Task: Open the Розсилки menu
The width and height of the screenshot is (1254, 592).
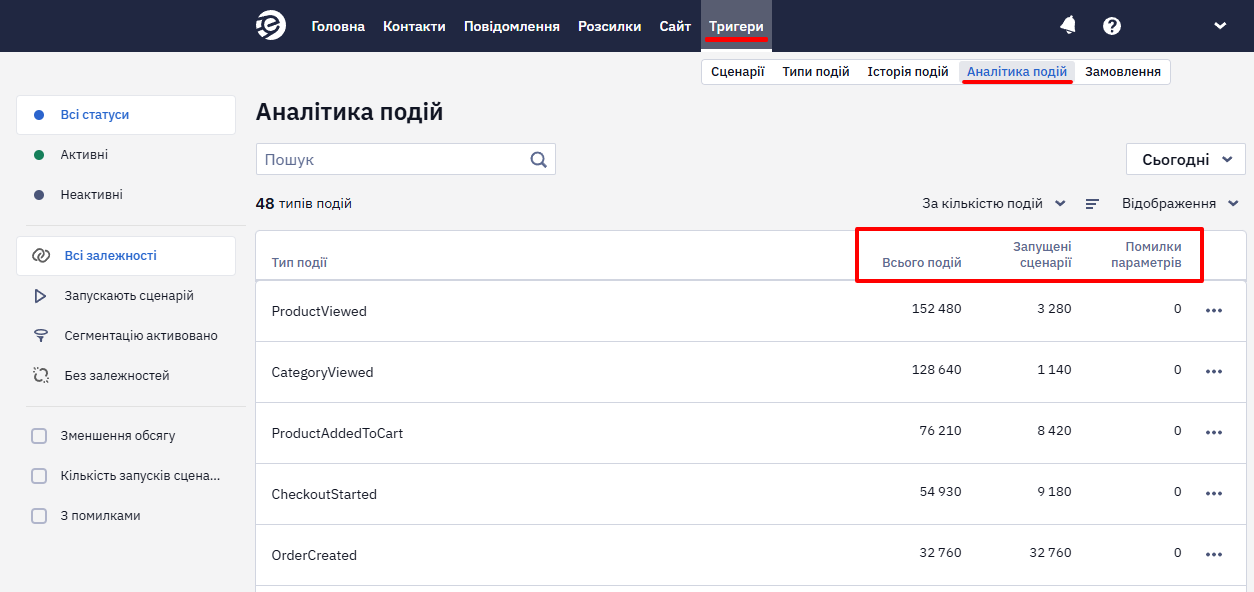Action: tap(610, 26)
